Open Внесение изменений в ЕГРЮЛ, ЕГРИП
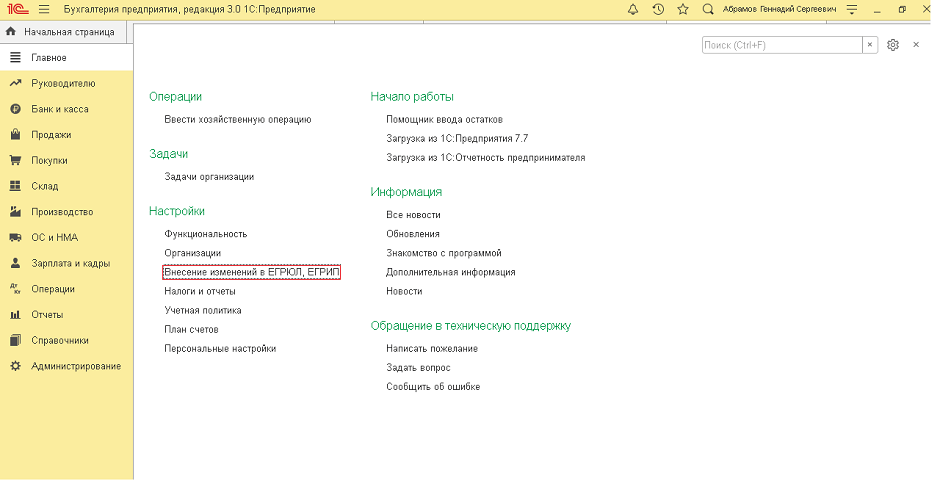Screen dimensions: 940x481 point(252,273)
